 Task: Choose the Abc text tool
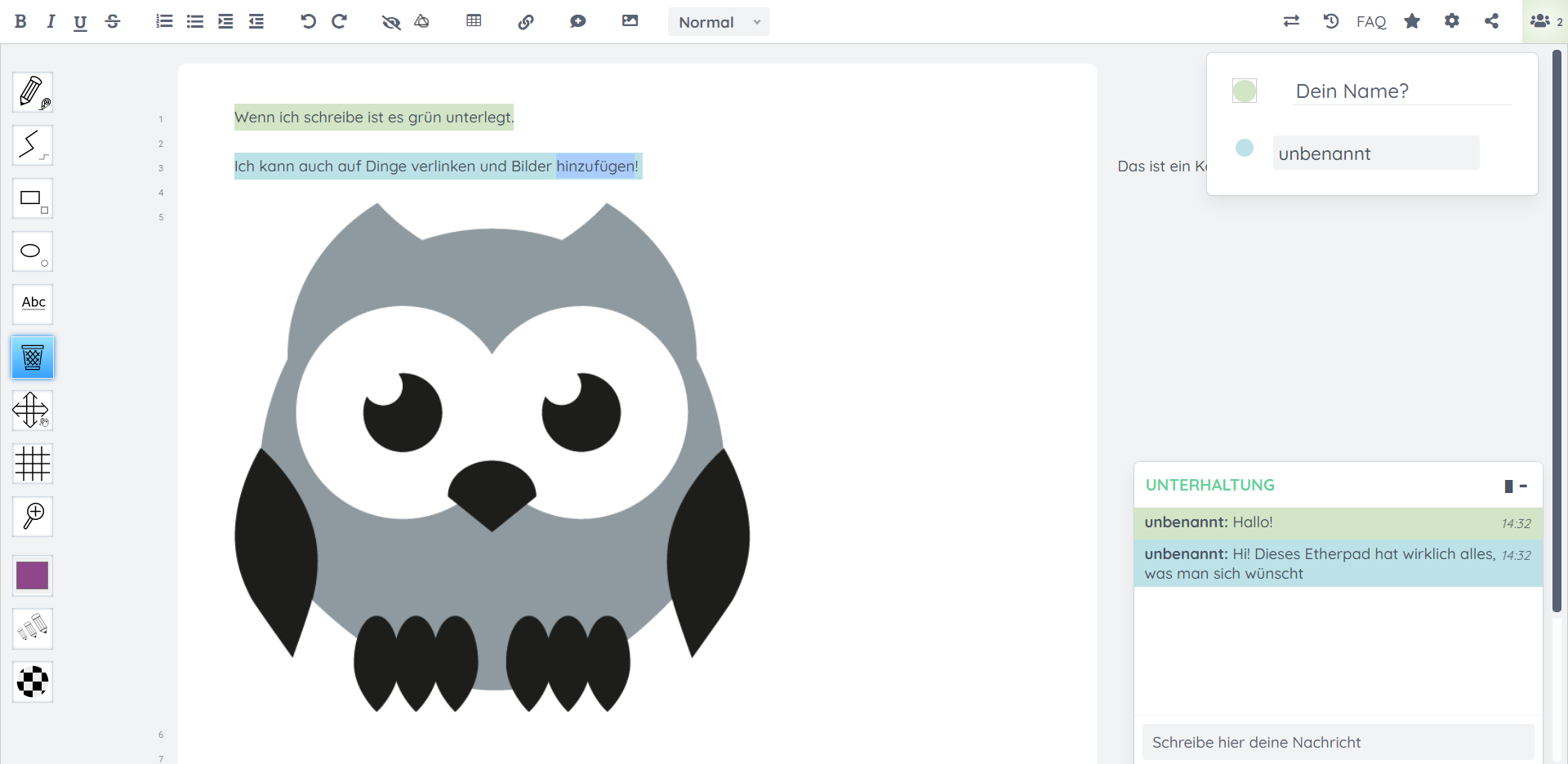tap(33, 304)
